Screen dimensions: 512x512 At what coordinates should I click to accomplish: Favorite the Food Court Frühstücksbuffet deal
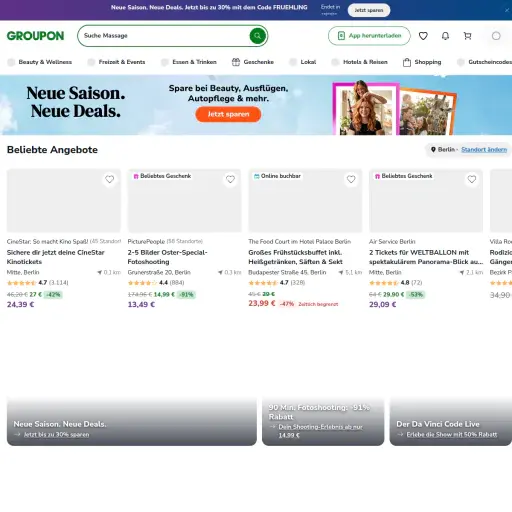pyautogui.click(x=351, y=179)
